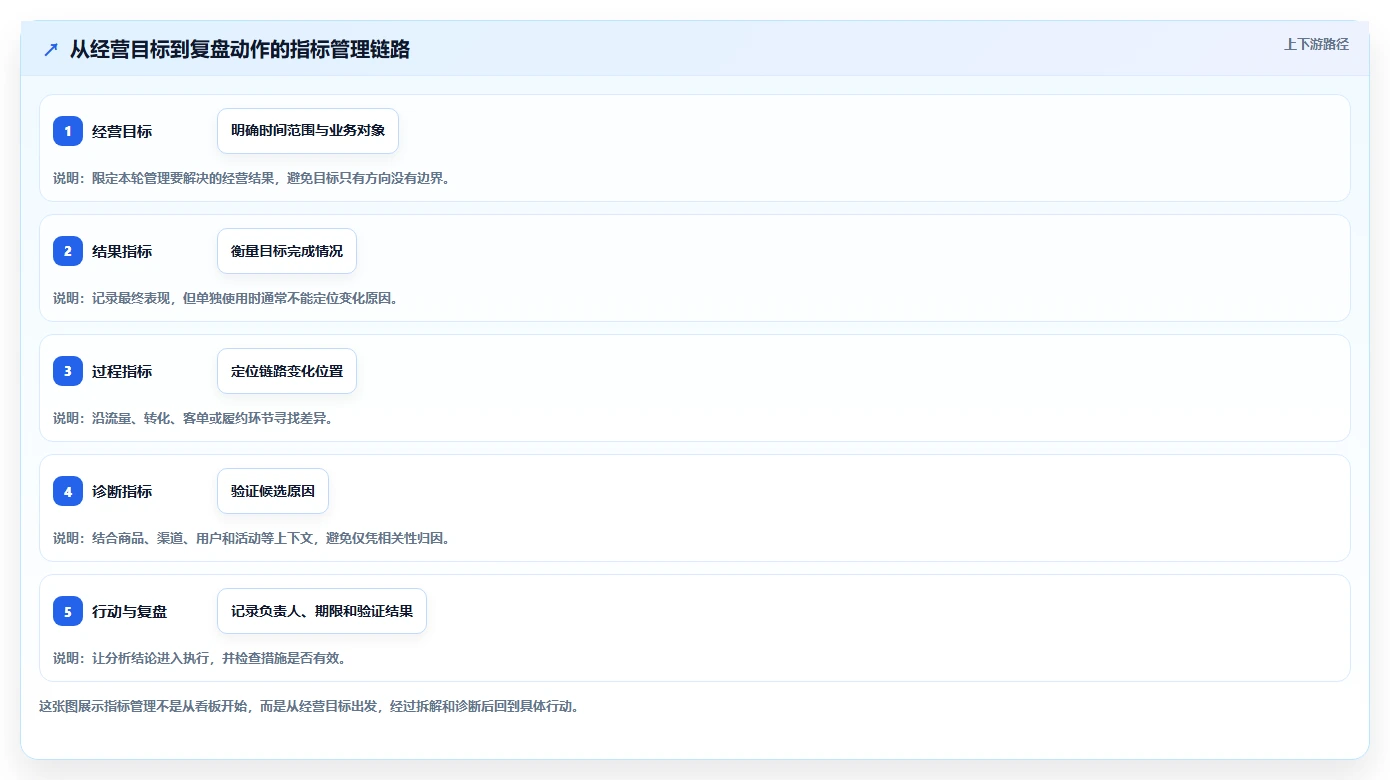
Task: Click the 结果指标 step label
Action: 122,251
